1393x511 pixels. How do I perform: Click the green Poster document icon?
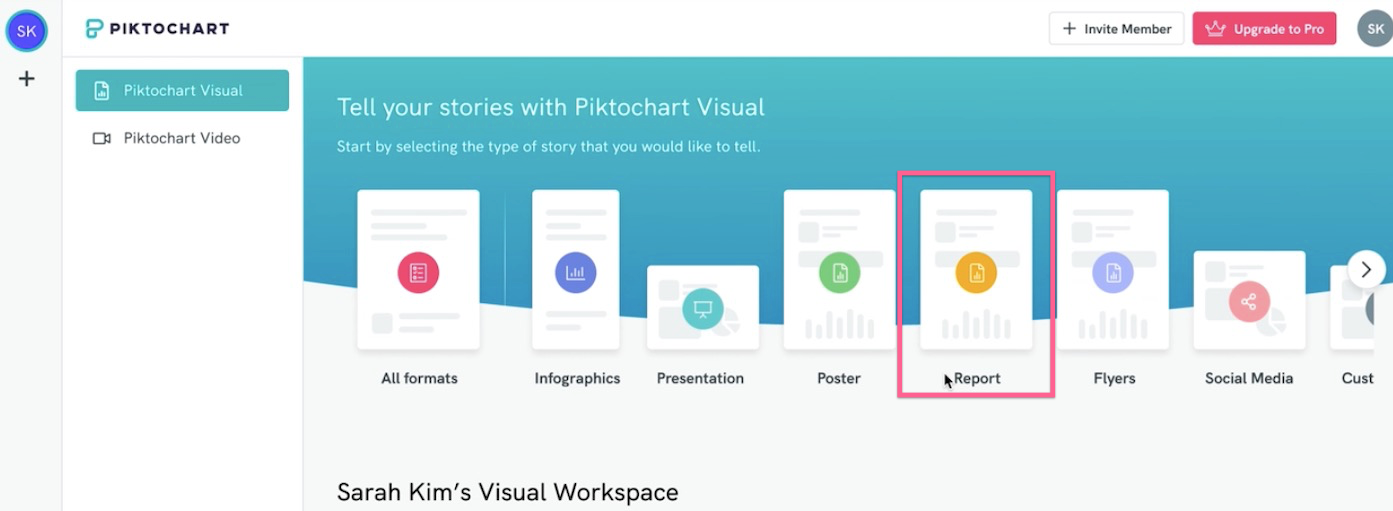tap(839, 272)
